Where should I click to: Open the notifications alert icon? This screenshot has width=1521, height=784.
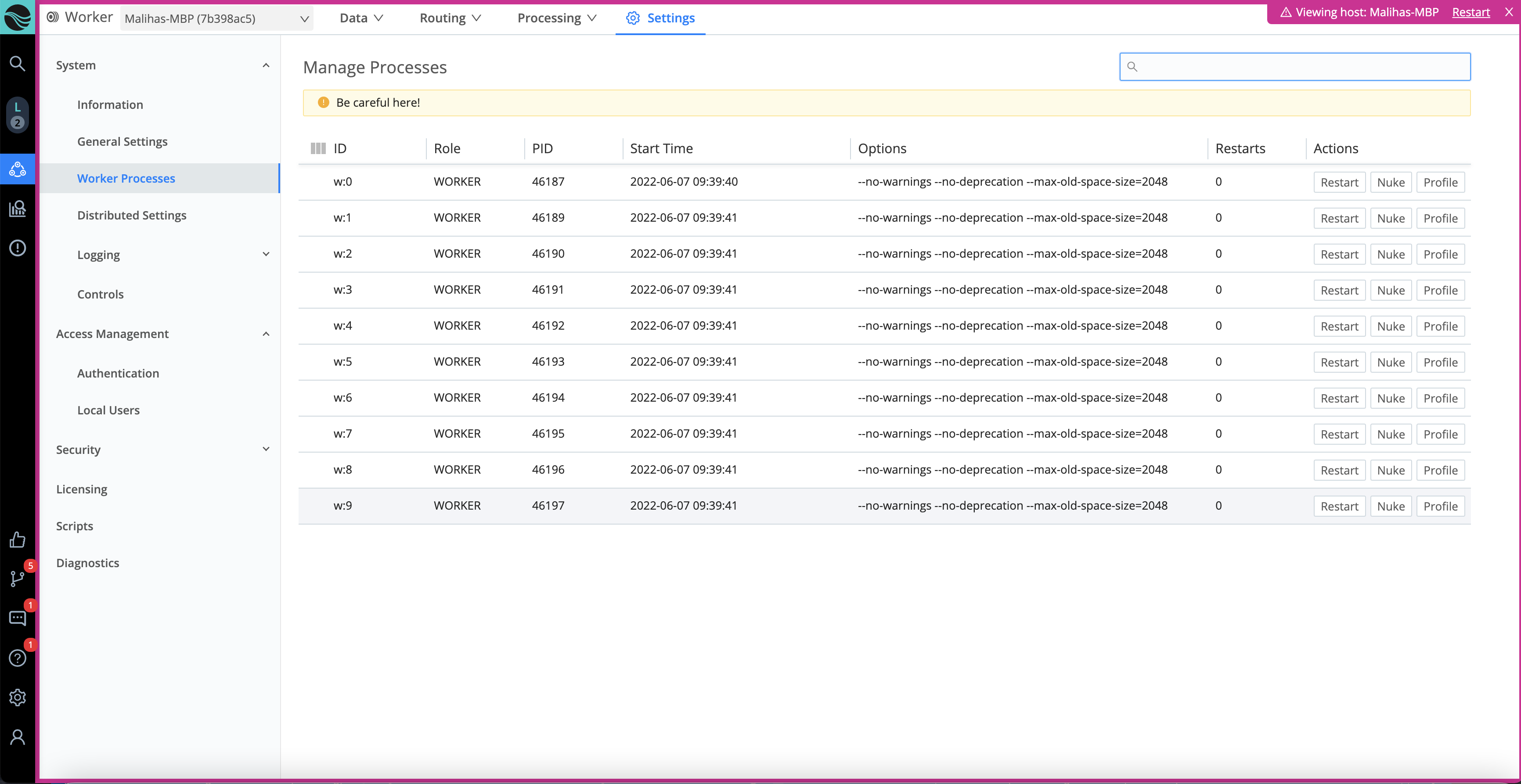click(17, 248)
